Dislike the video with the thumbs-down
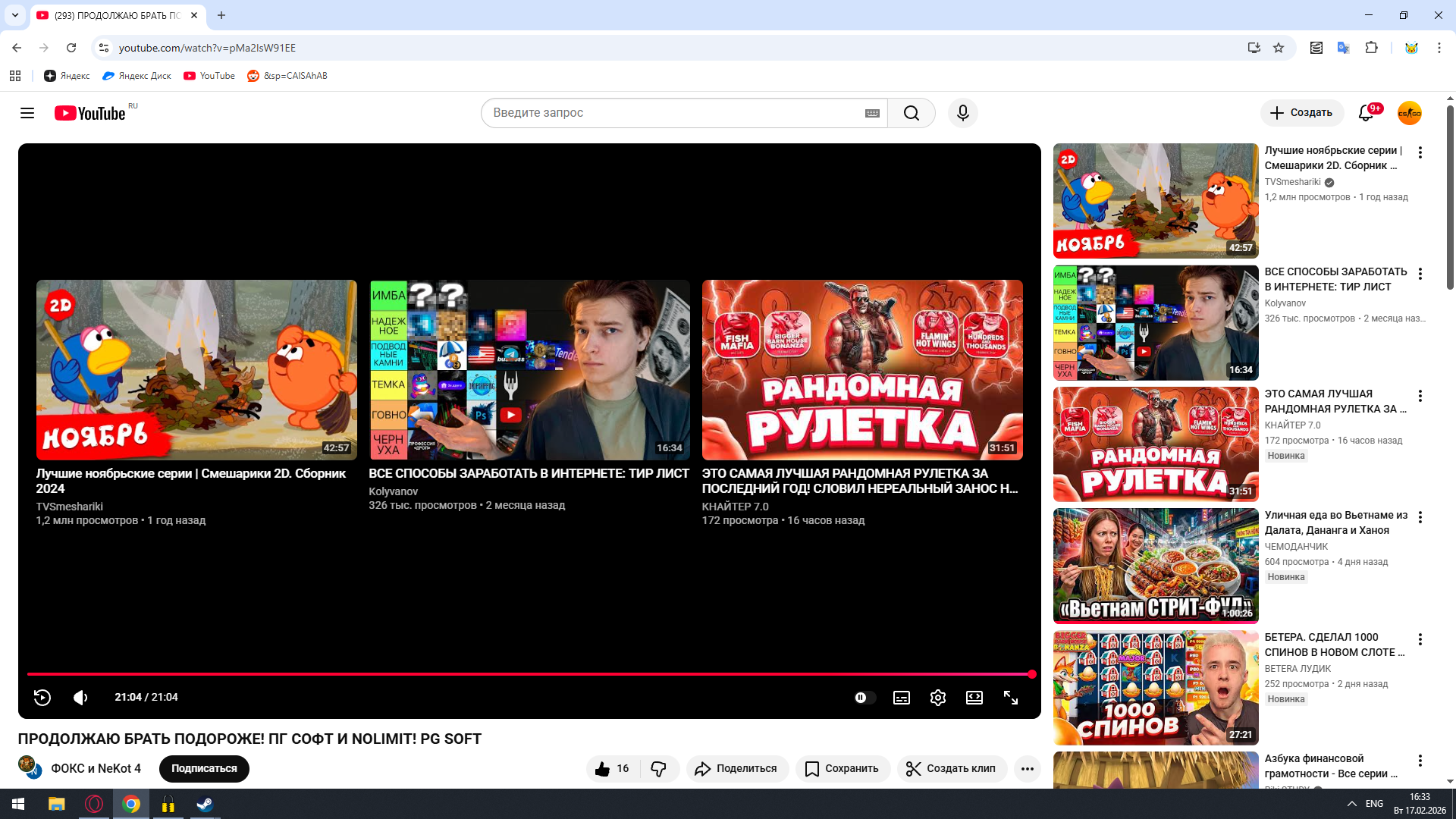Image resolution: width=1456 pixels, height=819 pixels. coord(658,769)
